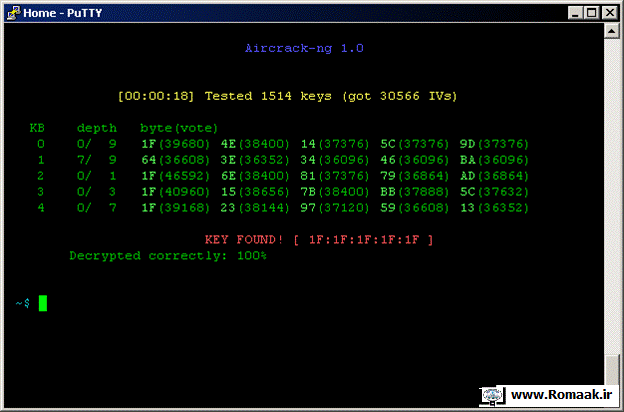Viewport: 624px width, 412px height.
Task: Click the "KB" column header
Action: click(37, 128)
